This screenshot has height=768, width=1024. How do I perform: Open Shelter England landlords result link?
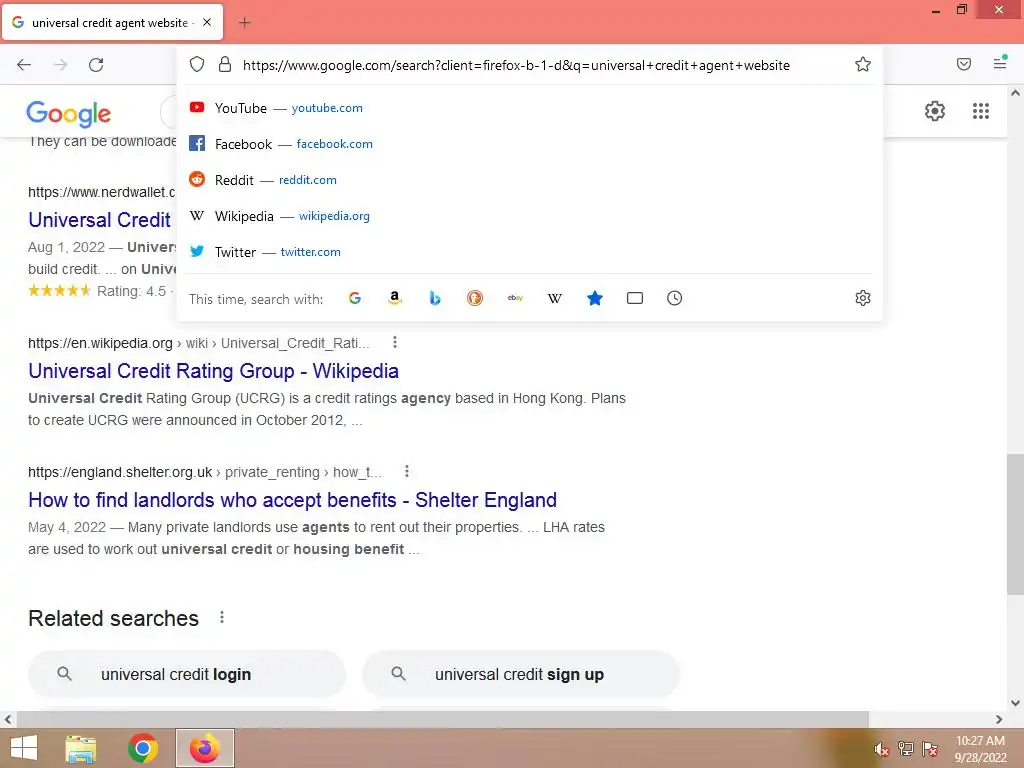click(293, 500)
